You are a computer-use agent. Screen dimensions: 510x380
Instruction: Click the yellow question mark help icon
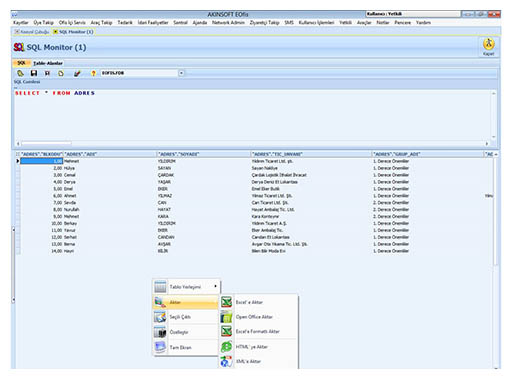pyautogui.click(x=94, y=73)
